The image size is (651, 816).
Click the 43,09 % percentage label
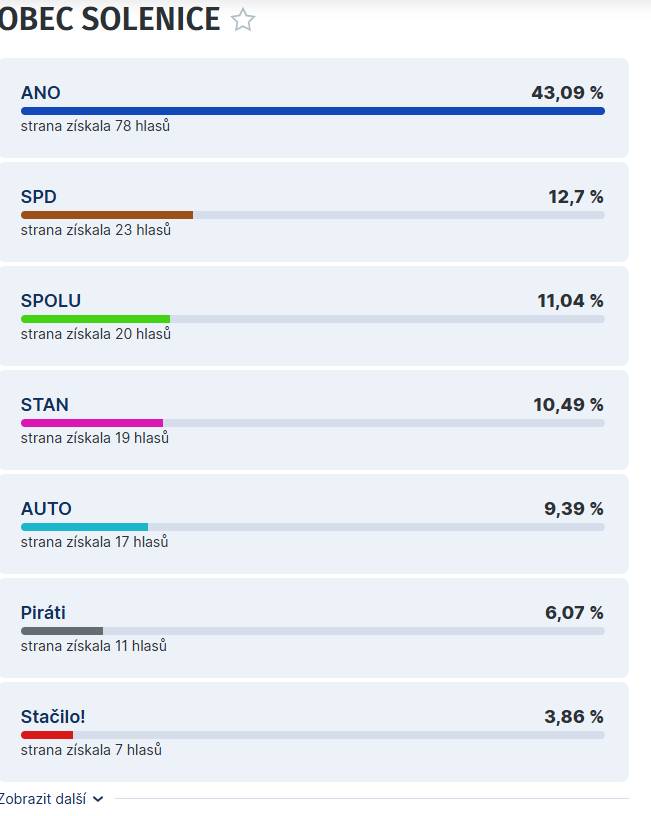(x=568, y=93)
